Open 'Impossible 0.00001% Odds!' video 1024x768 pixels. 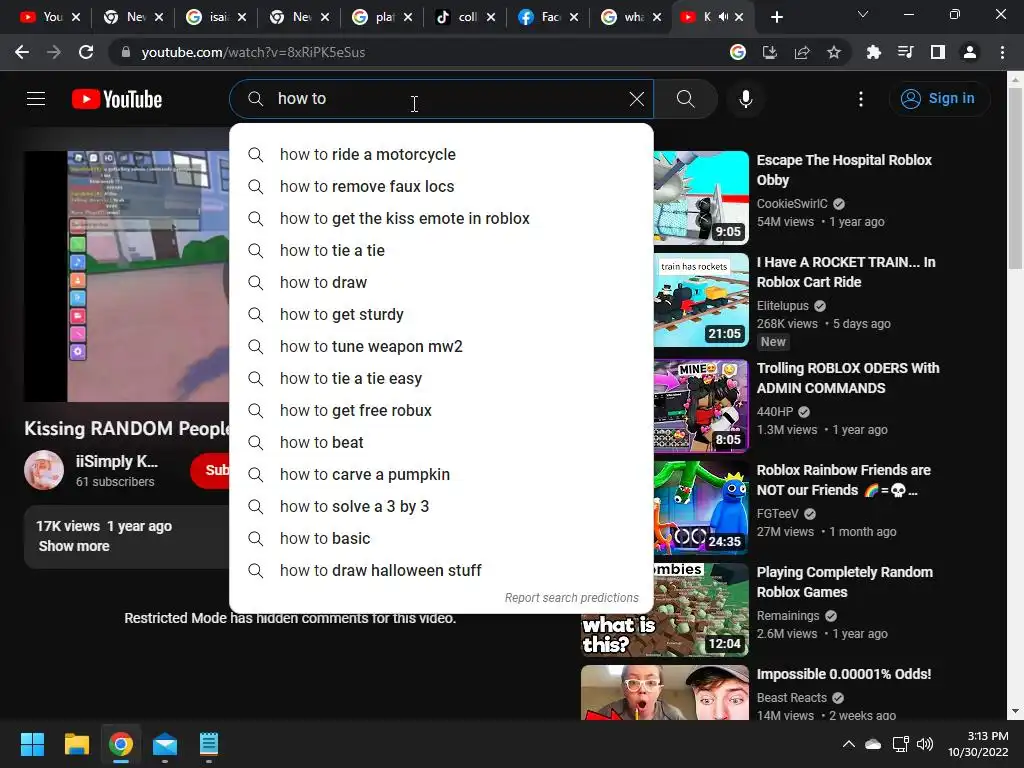tap(844, 674)
